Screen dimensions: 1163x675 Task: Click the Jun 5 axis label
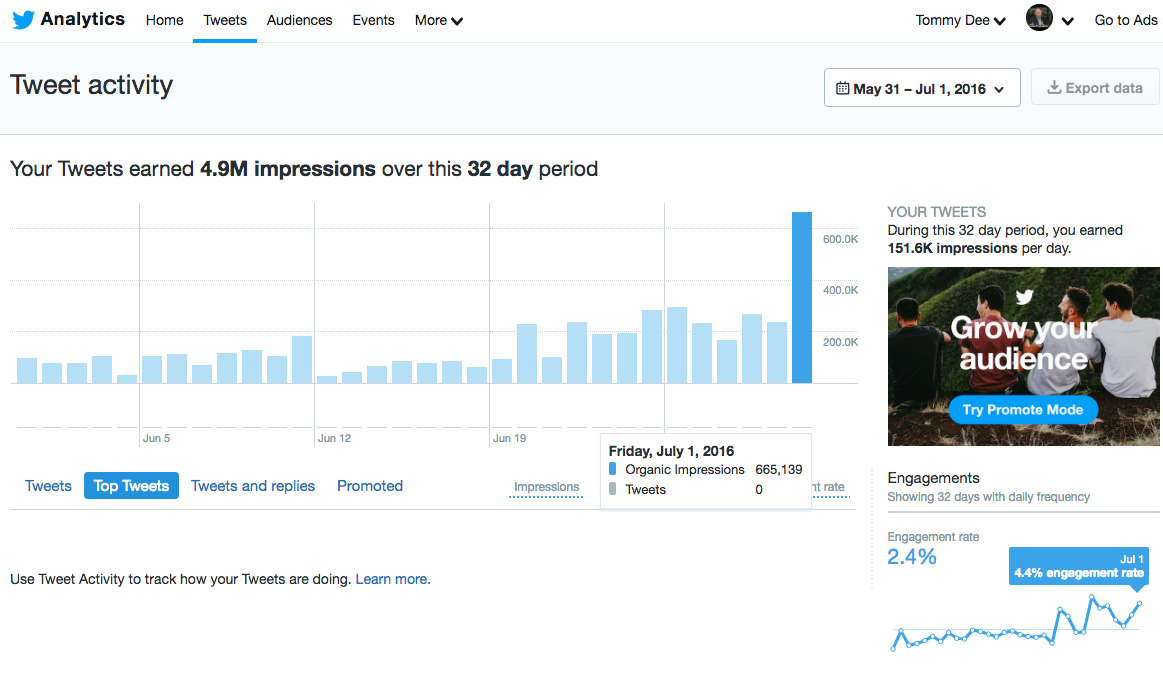[x=157, y=438]
